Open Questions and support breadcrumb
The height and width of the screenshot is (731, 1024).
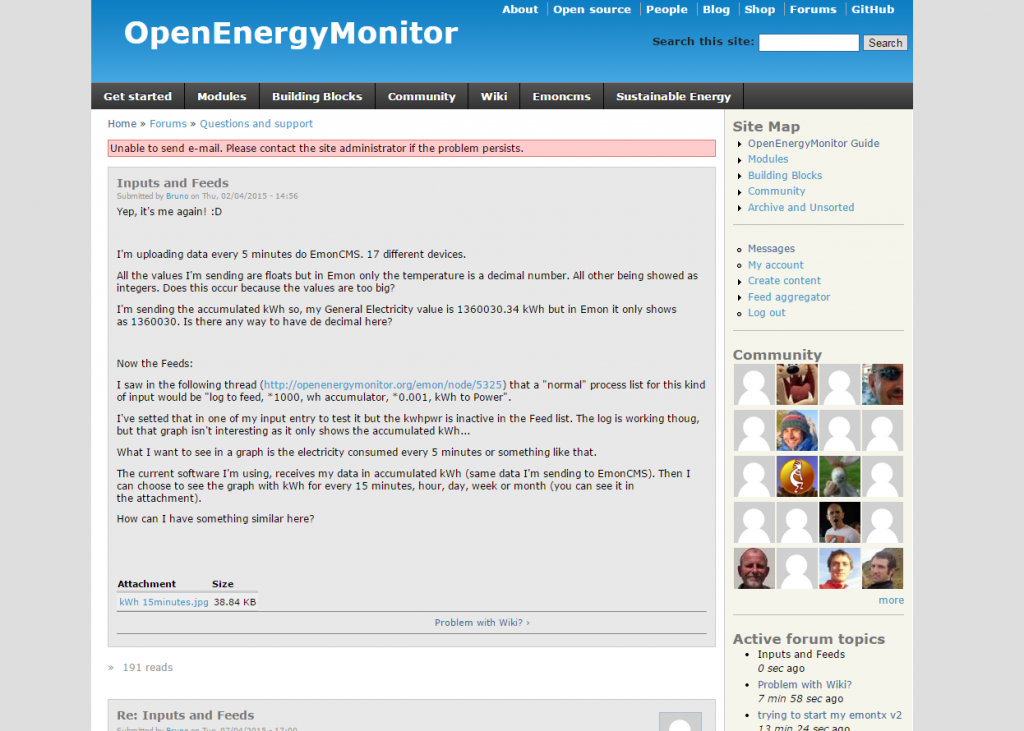[256, 123]
